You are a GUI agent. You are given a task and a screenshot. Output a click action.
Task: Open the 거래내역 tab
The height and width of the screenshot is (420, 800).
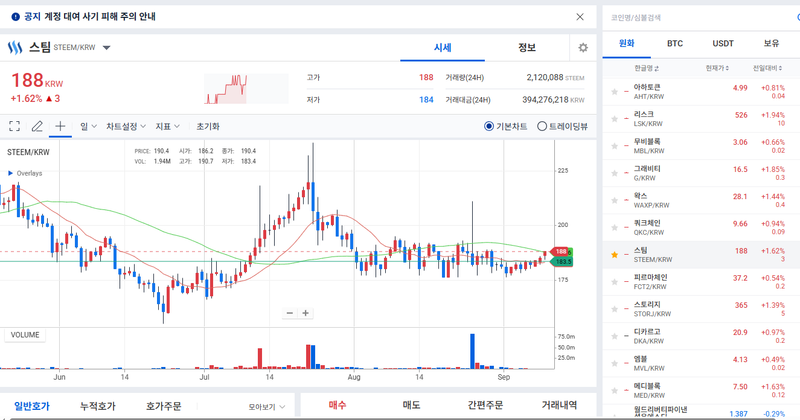559,405
